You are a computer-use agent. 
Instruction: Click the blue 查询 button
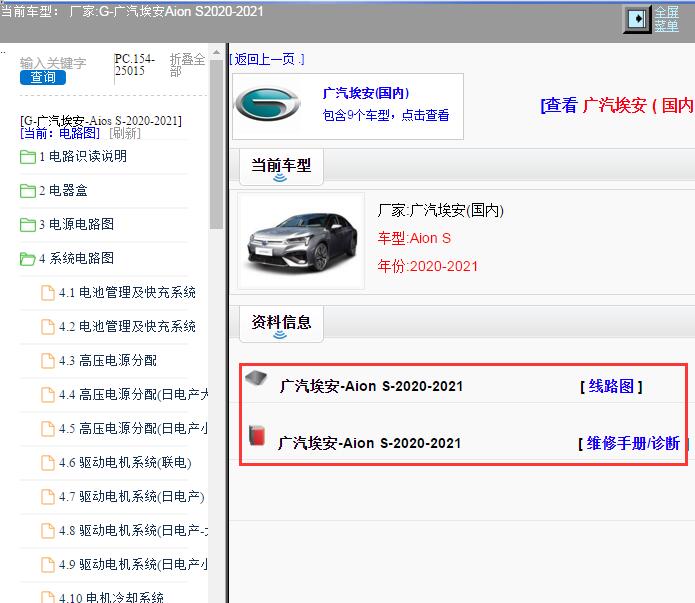(43, 78)
